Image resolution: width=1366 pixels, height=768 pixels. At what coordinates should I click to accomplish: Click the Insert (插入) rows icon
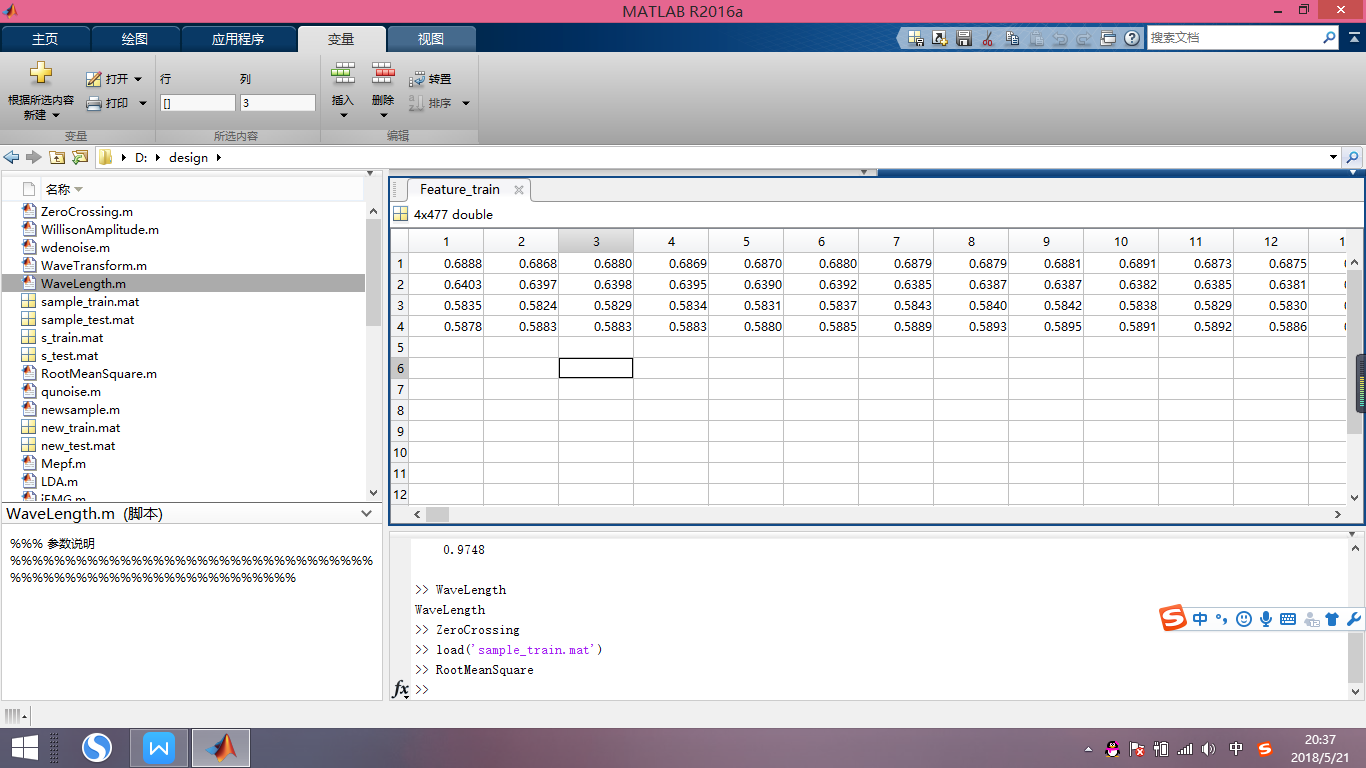(x=343, y=74)
